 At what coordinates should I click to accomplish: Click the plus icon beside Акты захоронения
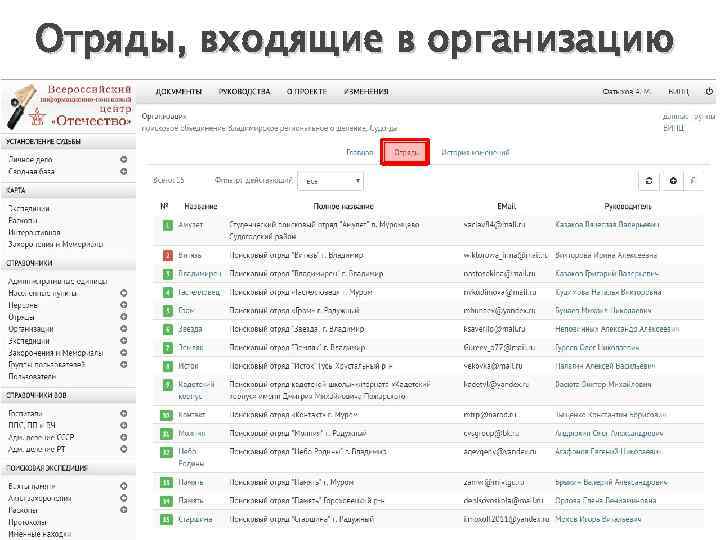point(124,498)
